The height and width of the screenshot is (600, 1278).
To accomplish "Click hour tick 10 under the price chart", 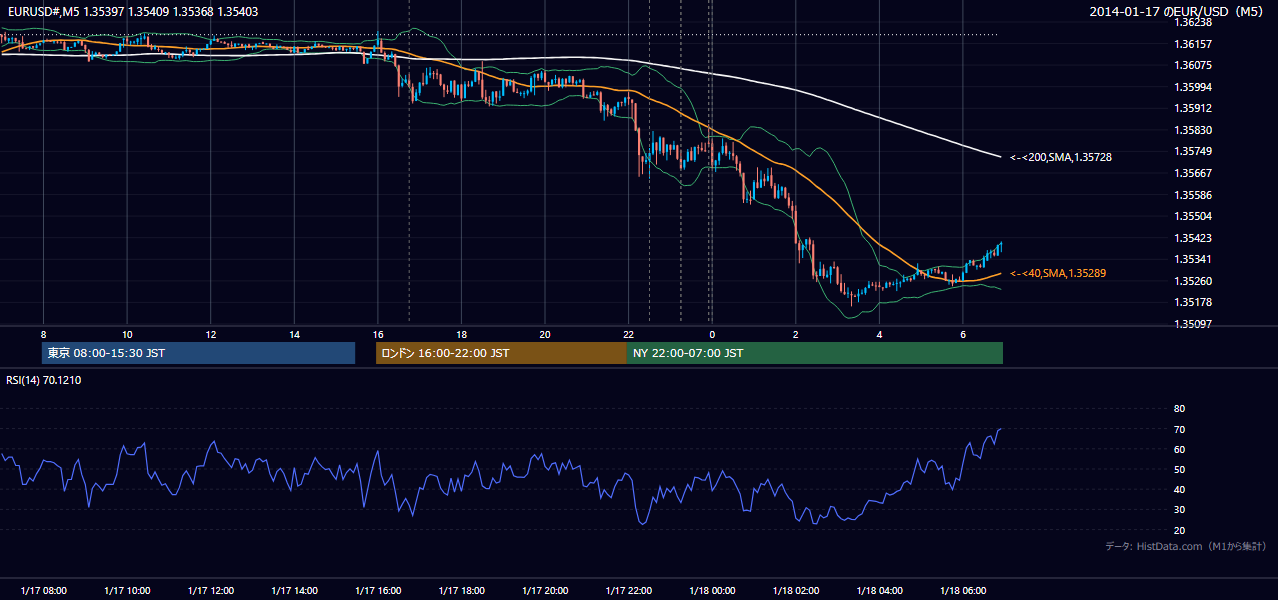I will pyautogui.click(x=127, y=334).
